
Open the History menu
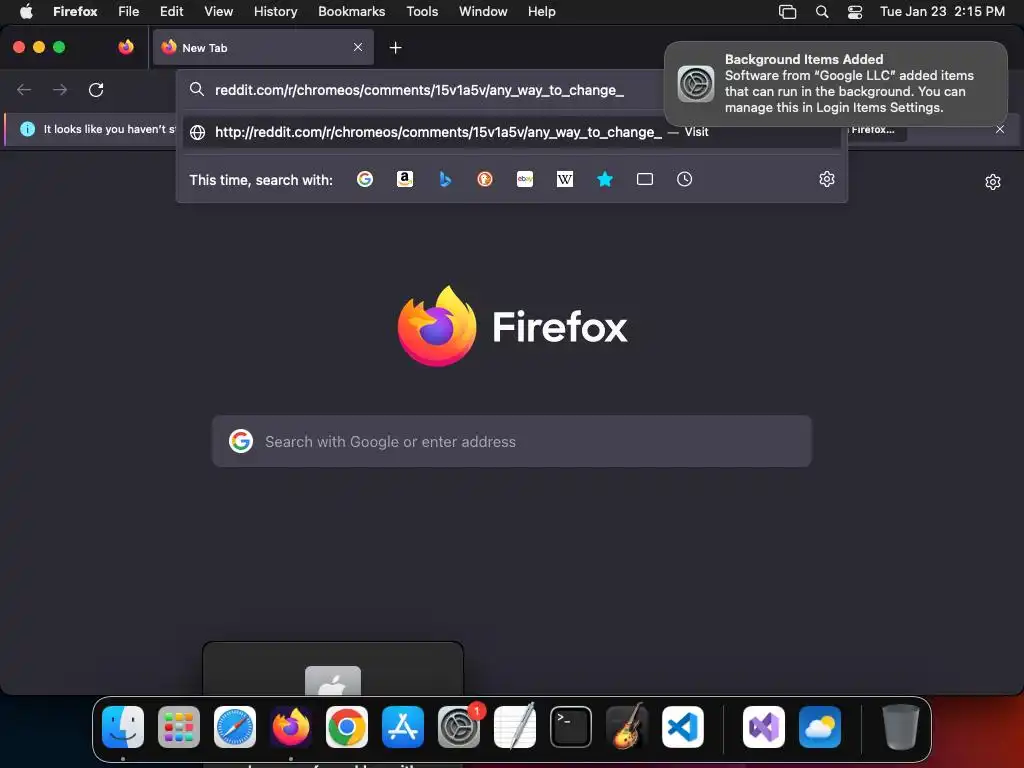(276, 11)
